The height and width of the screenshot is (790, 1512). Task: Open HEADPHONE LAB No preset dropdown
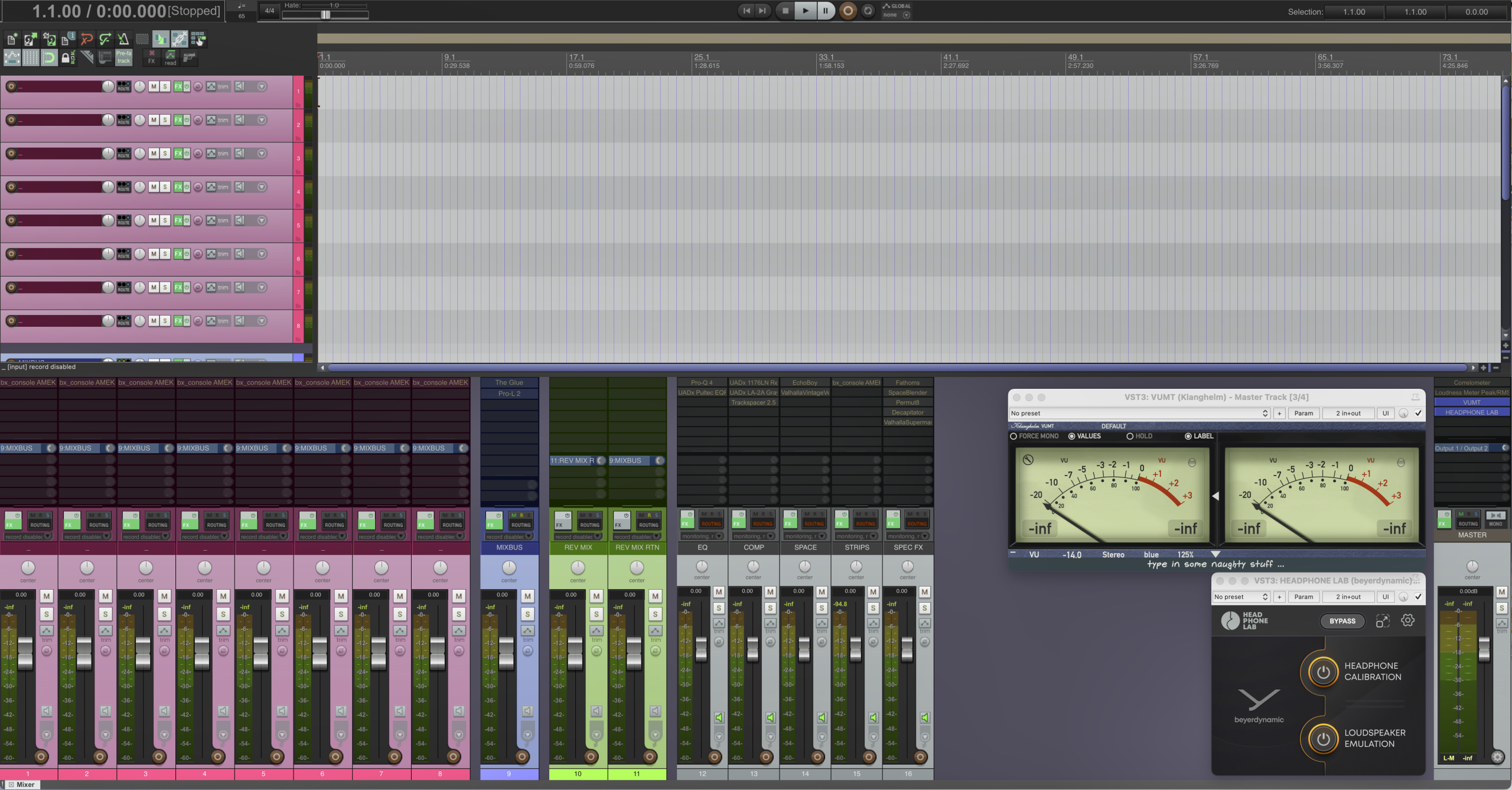1241,597
